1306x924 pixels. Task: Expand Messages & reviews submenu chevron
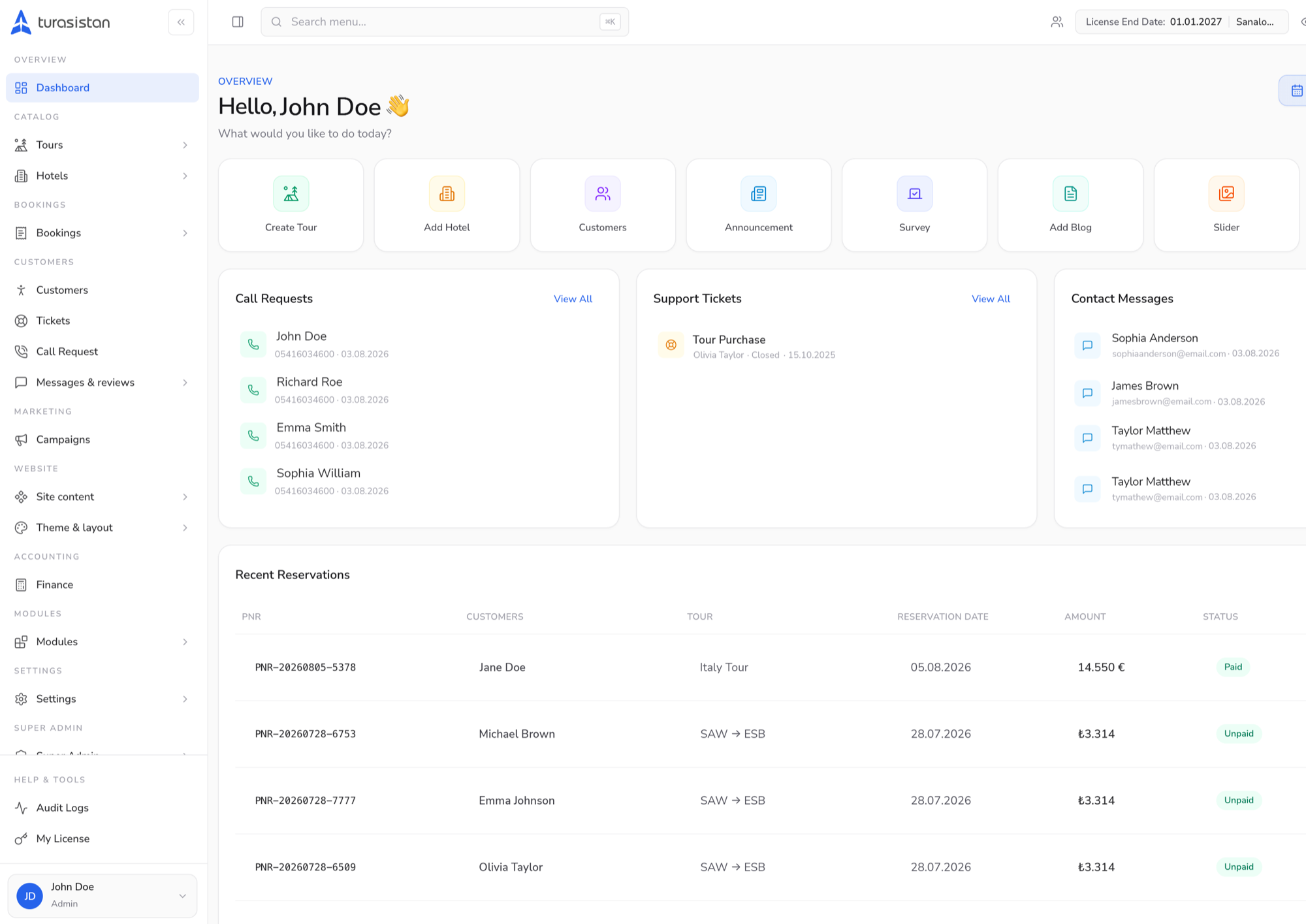185,383
